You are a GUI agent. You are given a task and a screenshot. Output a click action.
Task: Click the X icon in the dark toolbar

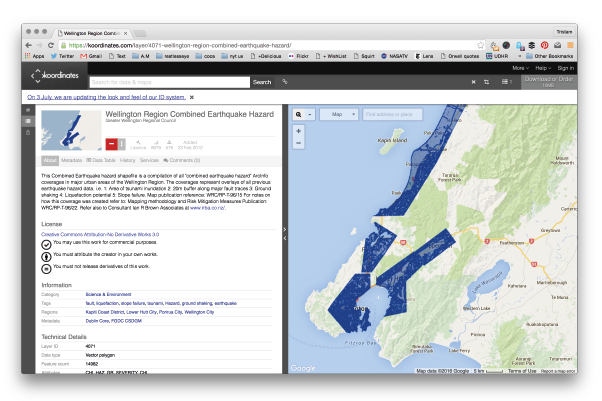[x=473, y=82]
